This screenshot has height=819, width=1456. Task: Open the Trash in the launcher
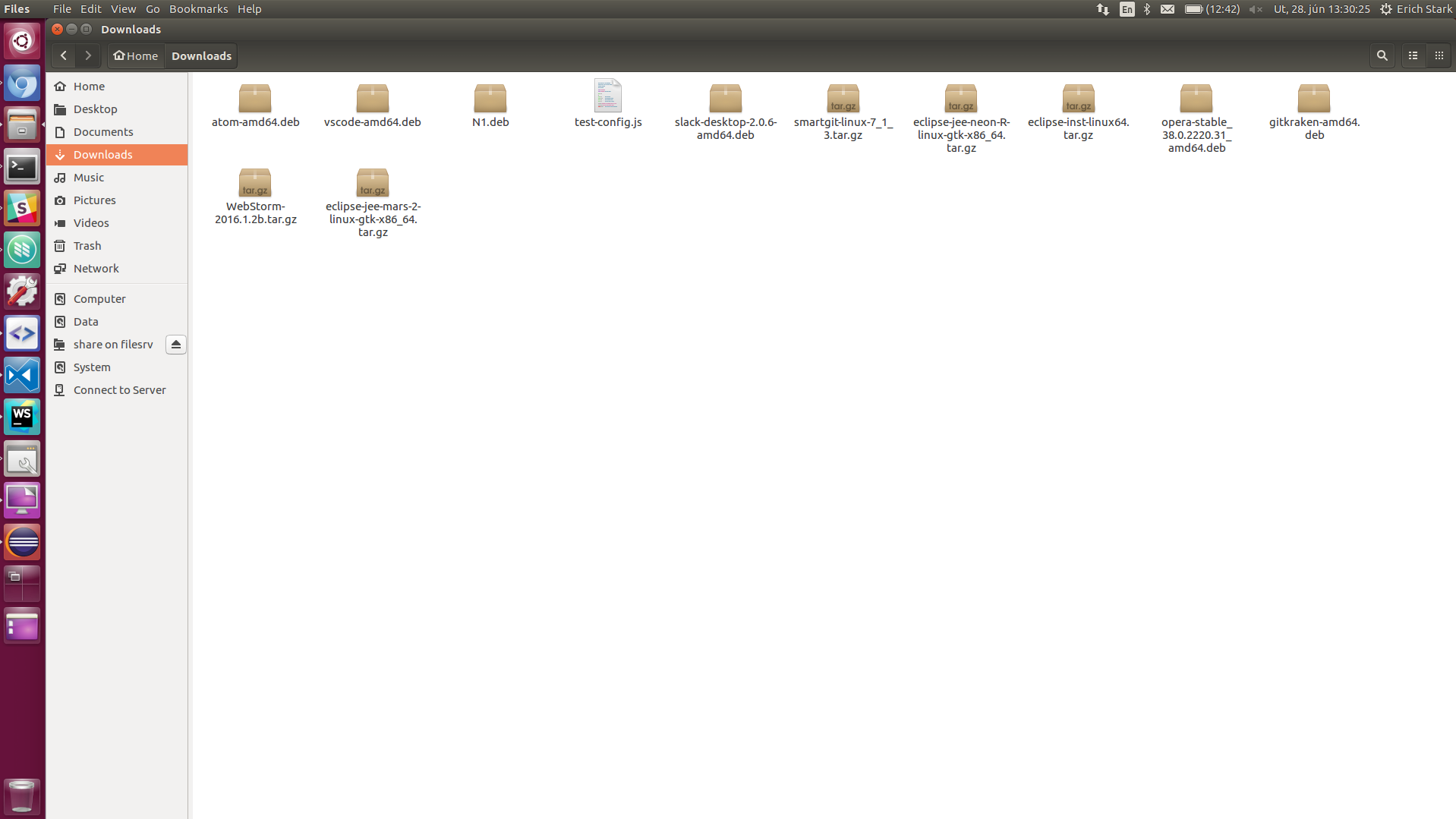click(22, 795)
